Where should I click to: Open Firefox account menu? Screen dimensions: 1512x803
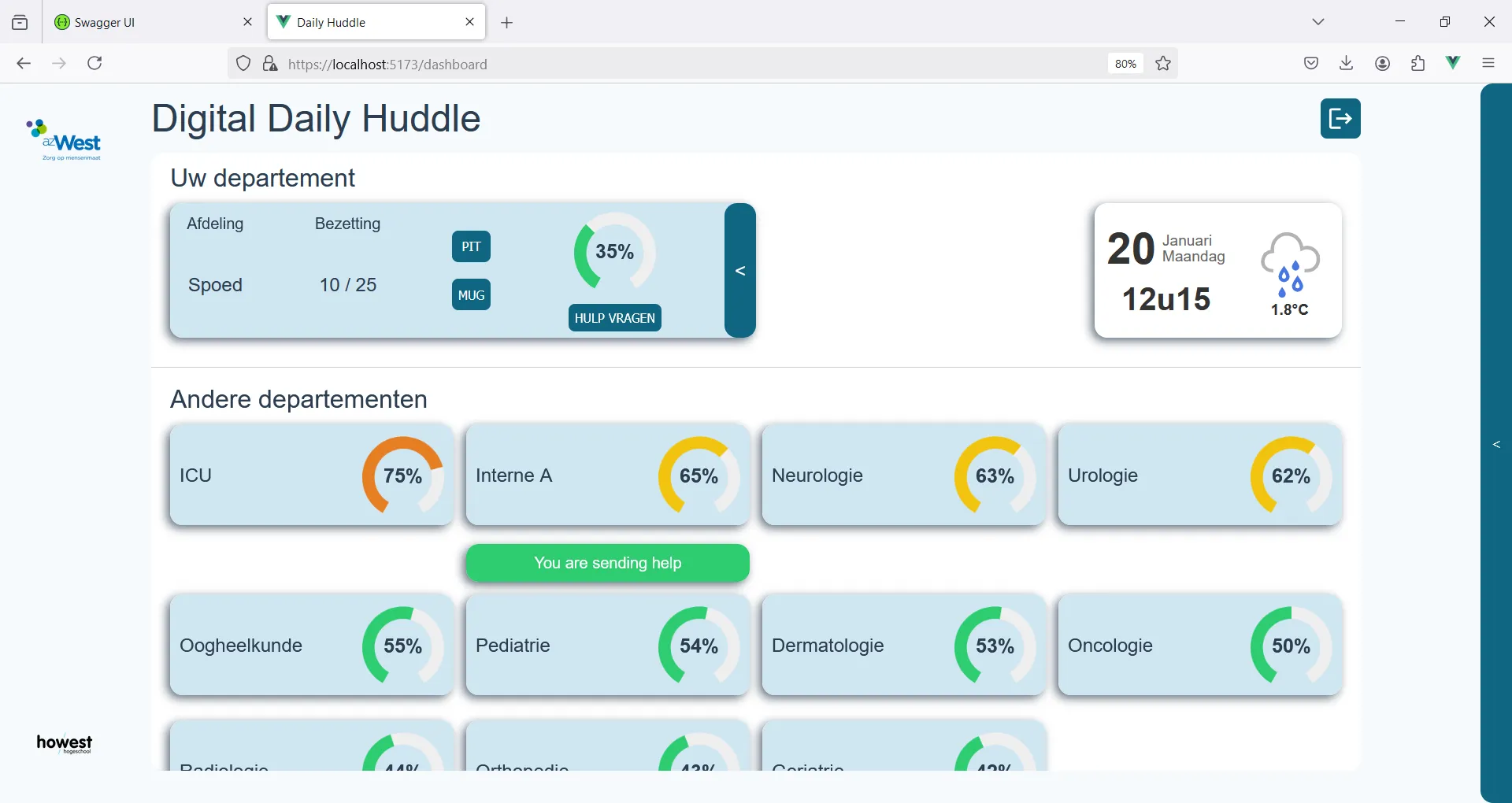click(1383, 64)
